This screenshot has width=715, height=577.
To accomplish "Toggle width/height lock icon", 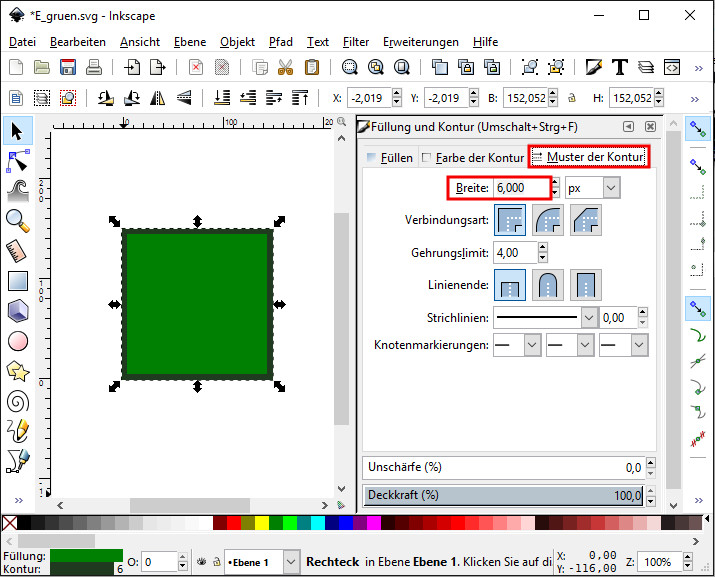I will point(571,98).
